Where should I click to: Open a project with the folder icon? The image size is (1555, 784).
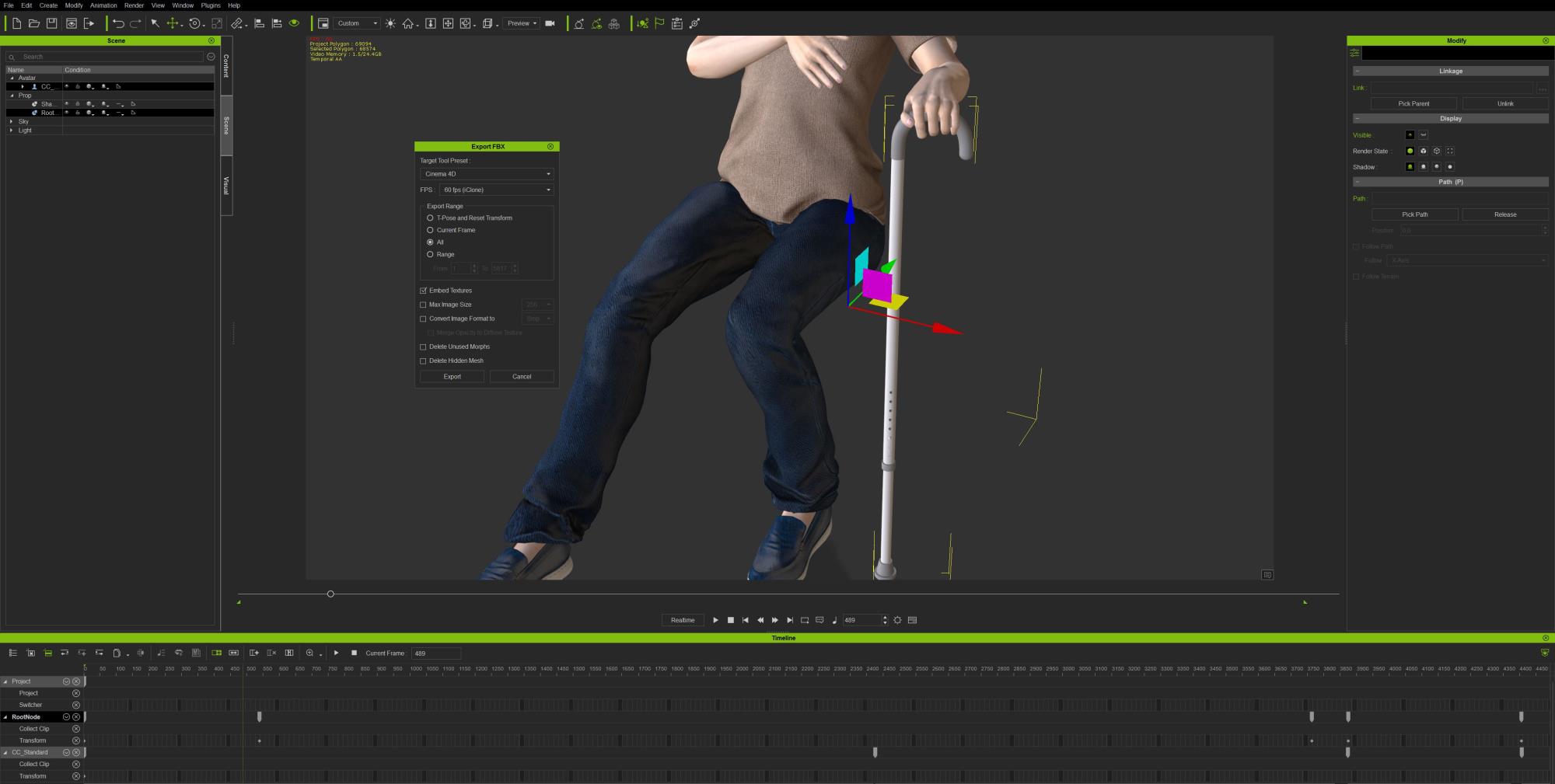34,23
